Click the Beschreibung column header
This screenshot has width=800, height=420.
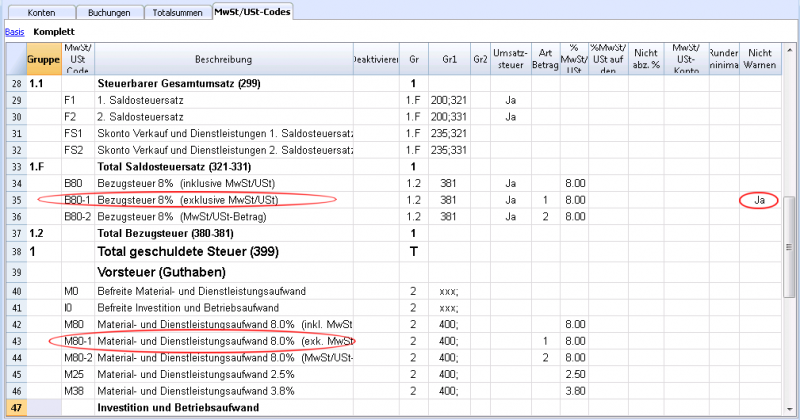tap(223, 59)
